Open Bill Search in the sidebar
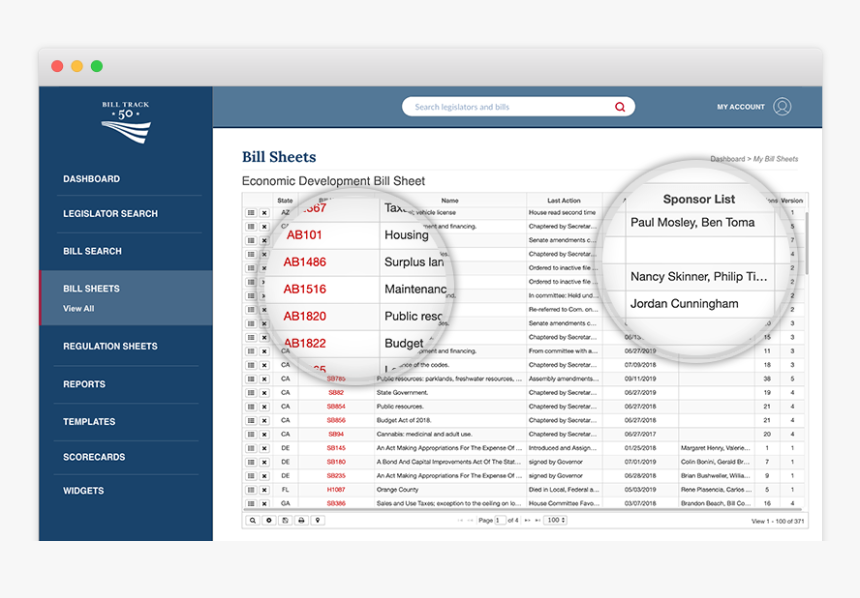The height and width of the screenshot is (598, 860). (x=92, y=251)
